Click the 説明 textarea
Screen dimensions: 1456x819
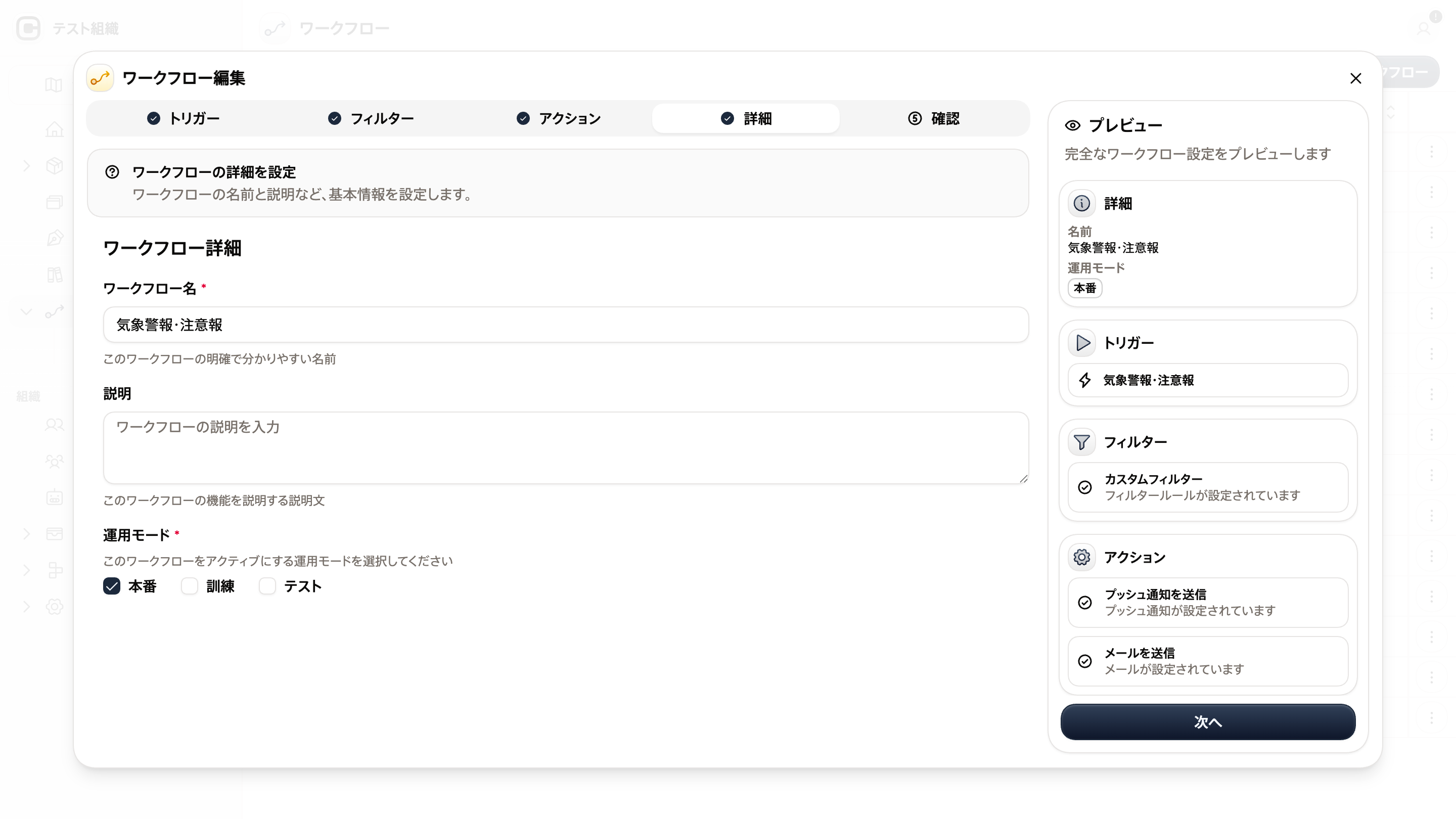566,447
